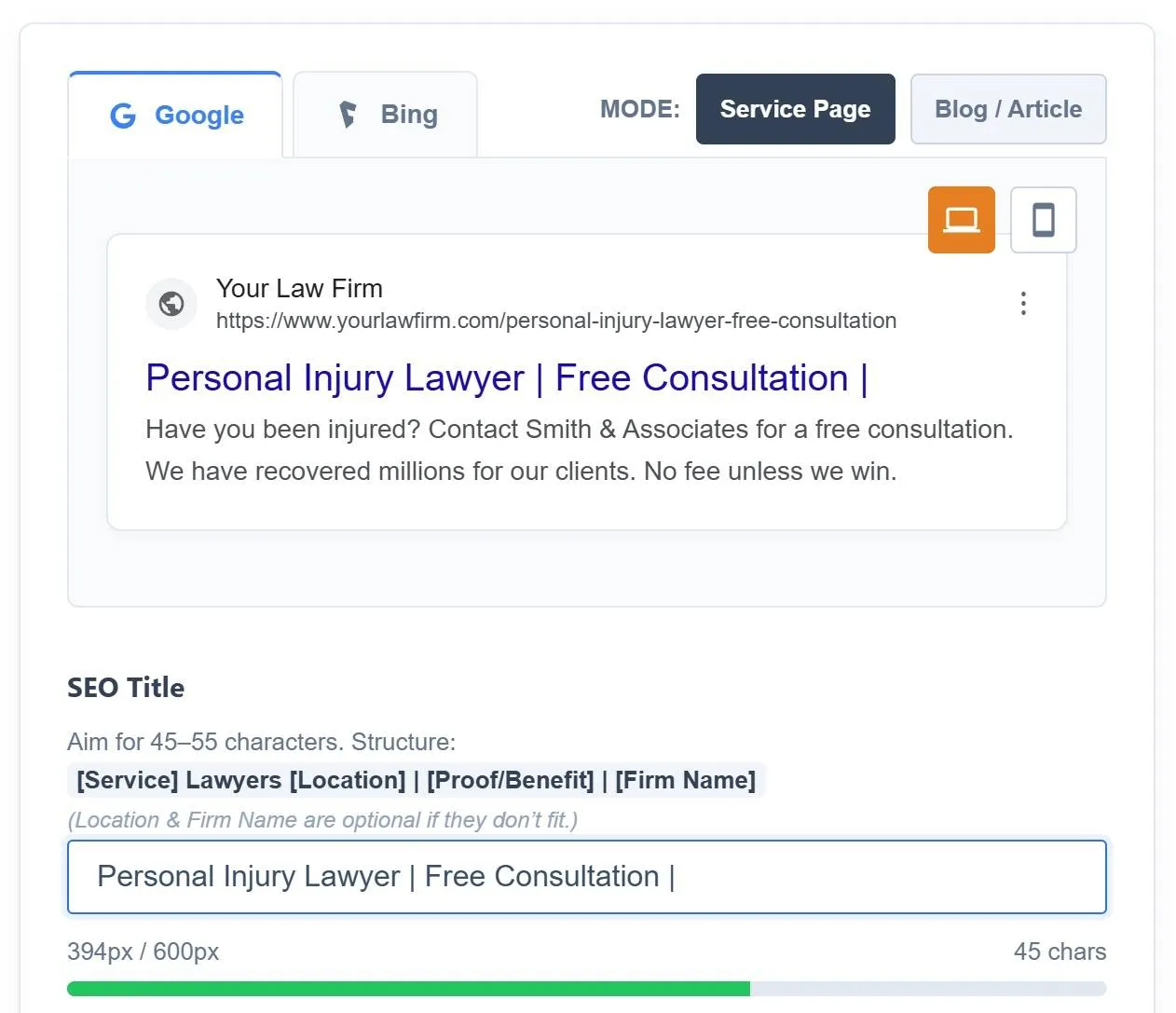Viewport: 1176px width, 1013px height.
Task: Click the globe favicon beside Your Law Firm
Action: 171,303
